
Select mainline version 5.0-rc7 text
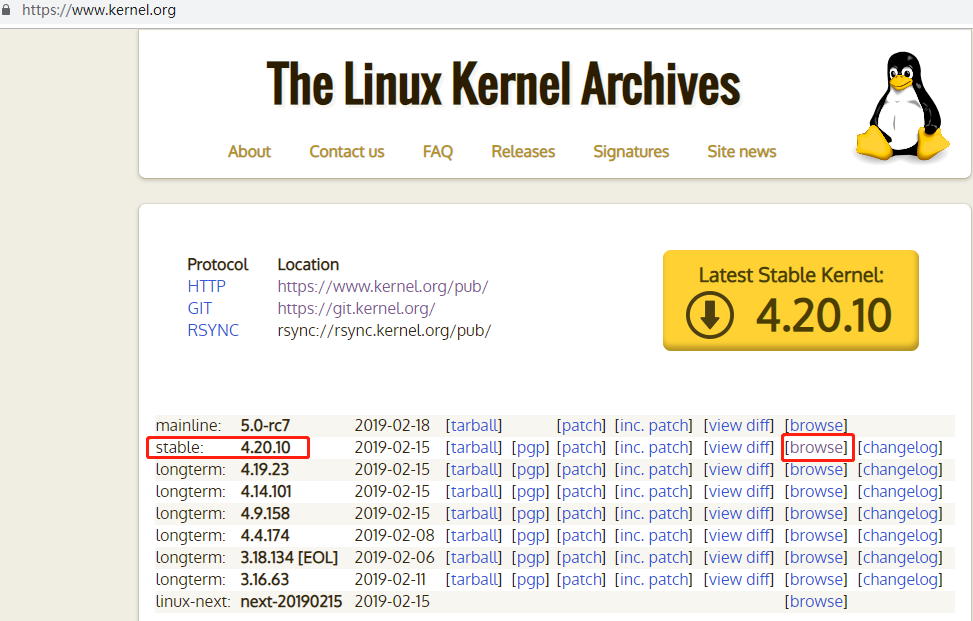[265, 426]
